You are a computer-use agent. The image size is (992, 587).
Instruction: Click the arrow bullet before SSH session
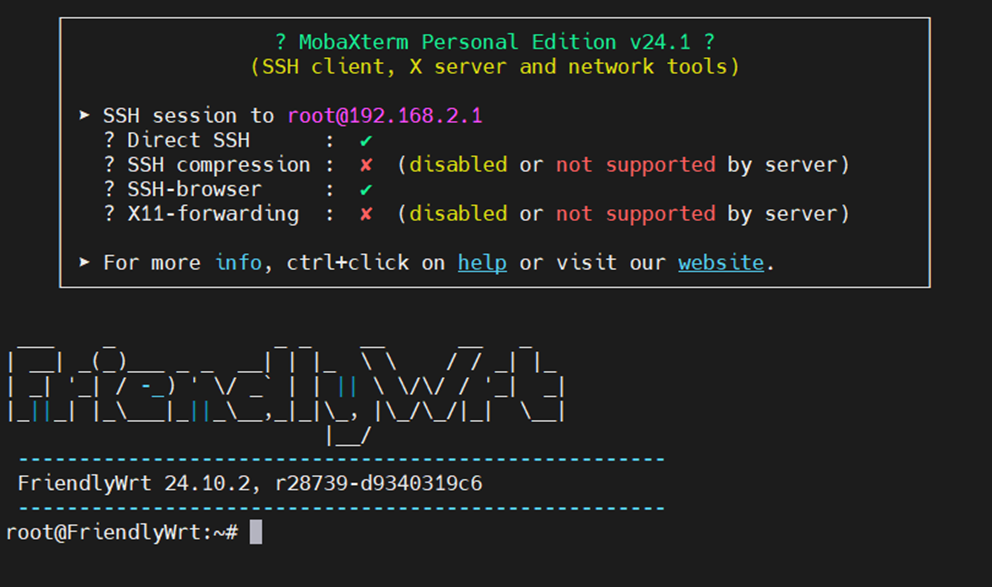pos(85,116)
